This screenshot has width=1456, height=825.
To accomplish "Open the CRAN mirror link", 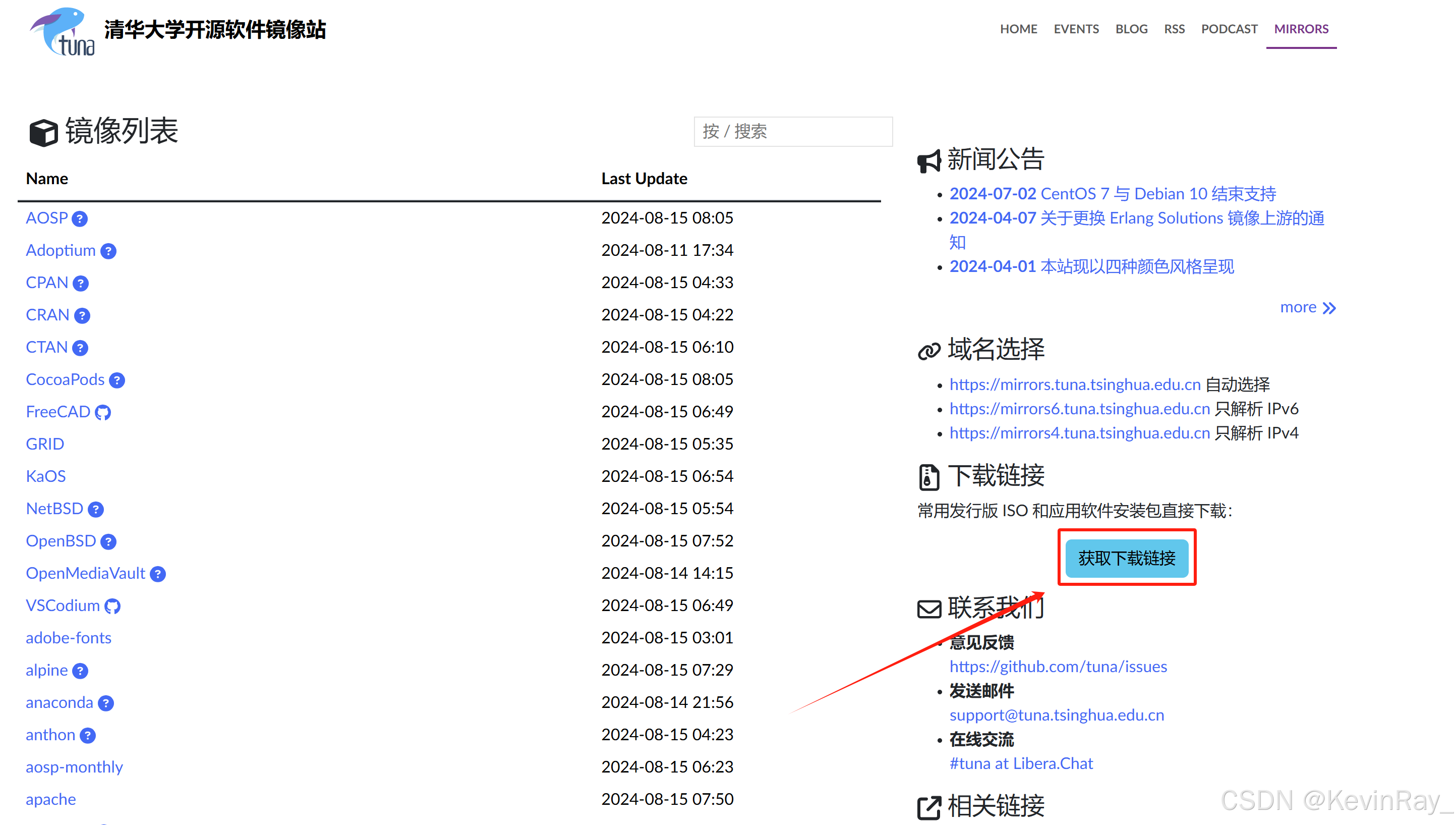I will (47, 314).
